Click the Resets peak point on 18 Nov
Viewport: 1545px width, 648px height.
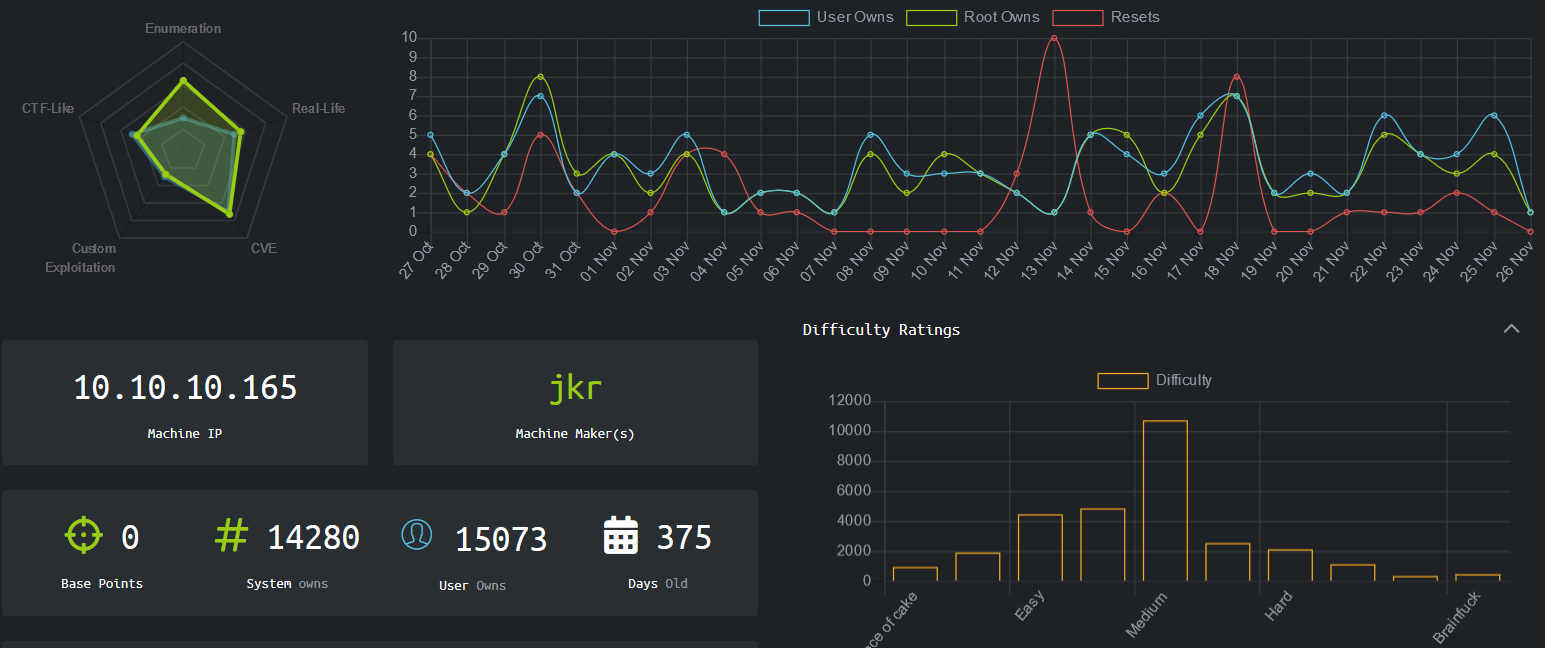click(1237, 77)
